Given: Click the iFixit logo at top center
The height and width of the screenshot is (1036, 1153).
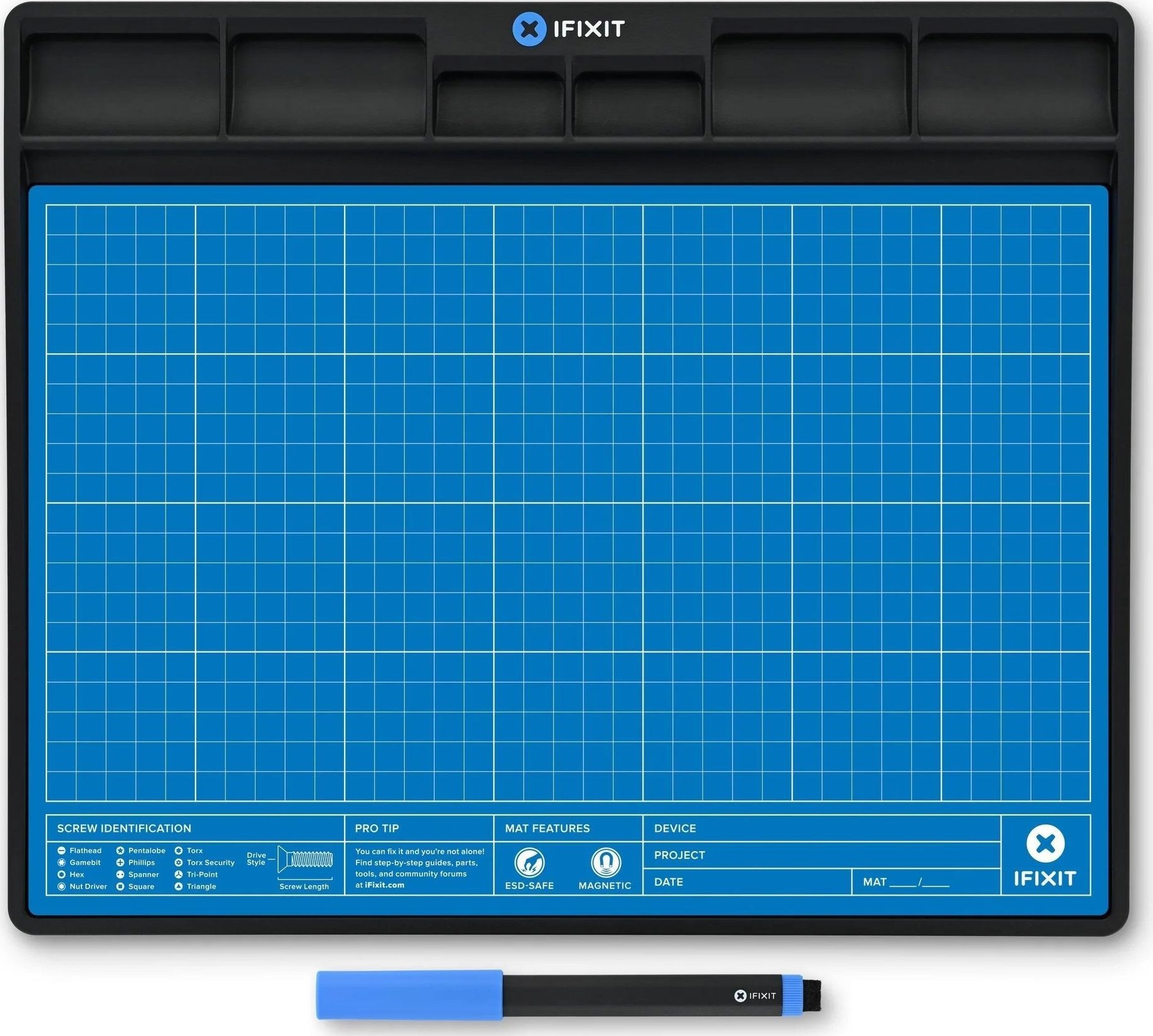Looking at the screenshot, I should tap(564, 28).
